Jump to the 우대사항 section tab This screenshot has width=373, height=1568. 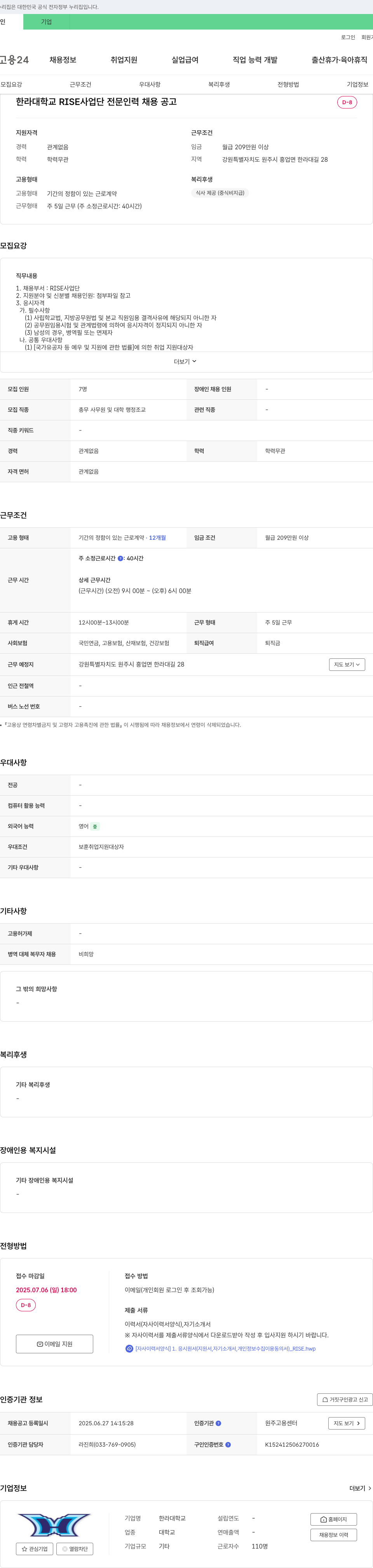(150, 85)
